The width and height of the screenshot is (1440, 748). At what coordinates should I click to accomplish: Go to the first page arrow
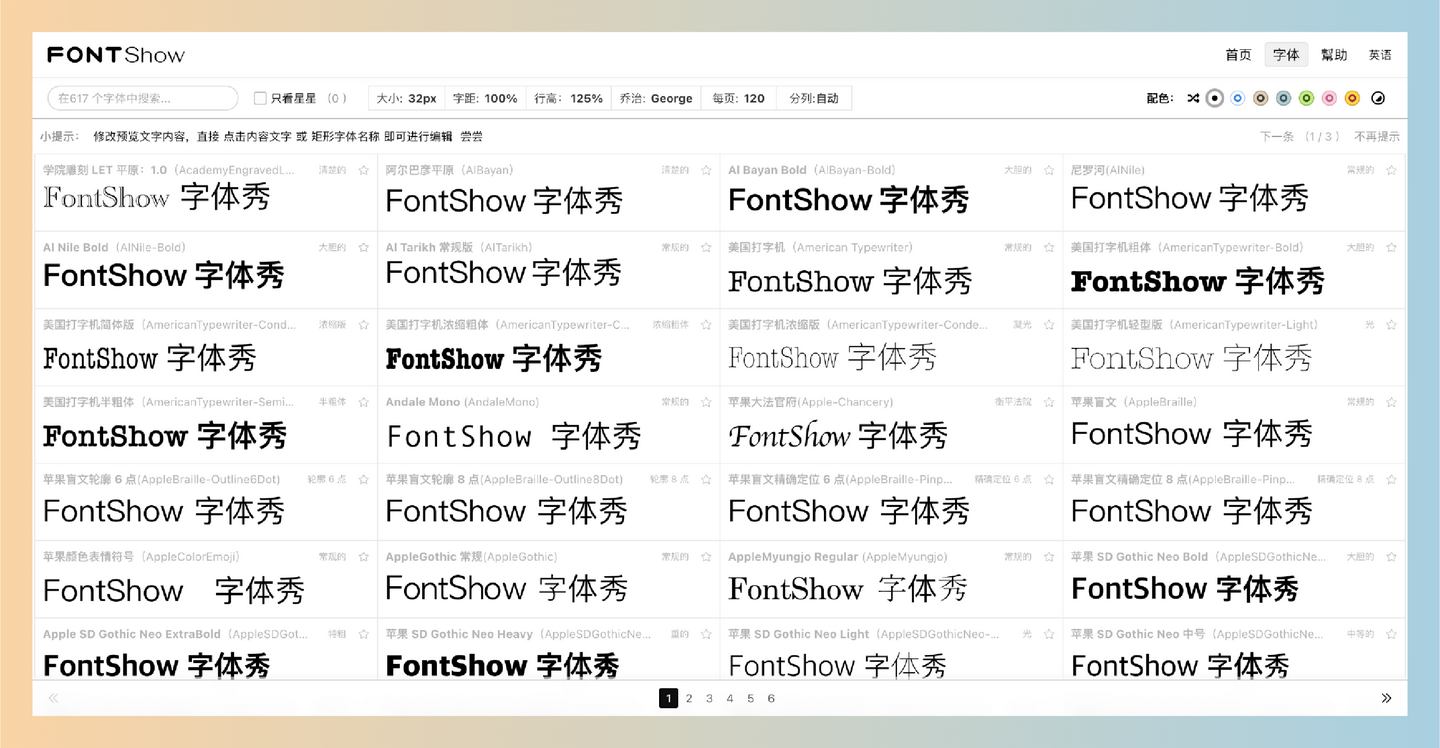coord(54,698)
